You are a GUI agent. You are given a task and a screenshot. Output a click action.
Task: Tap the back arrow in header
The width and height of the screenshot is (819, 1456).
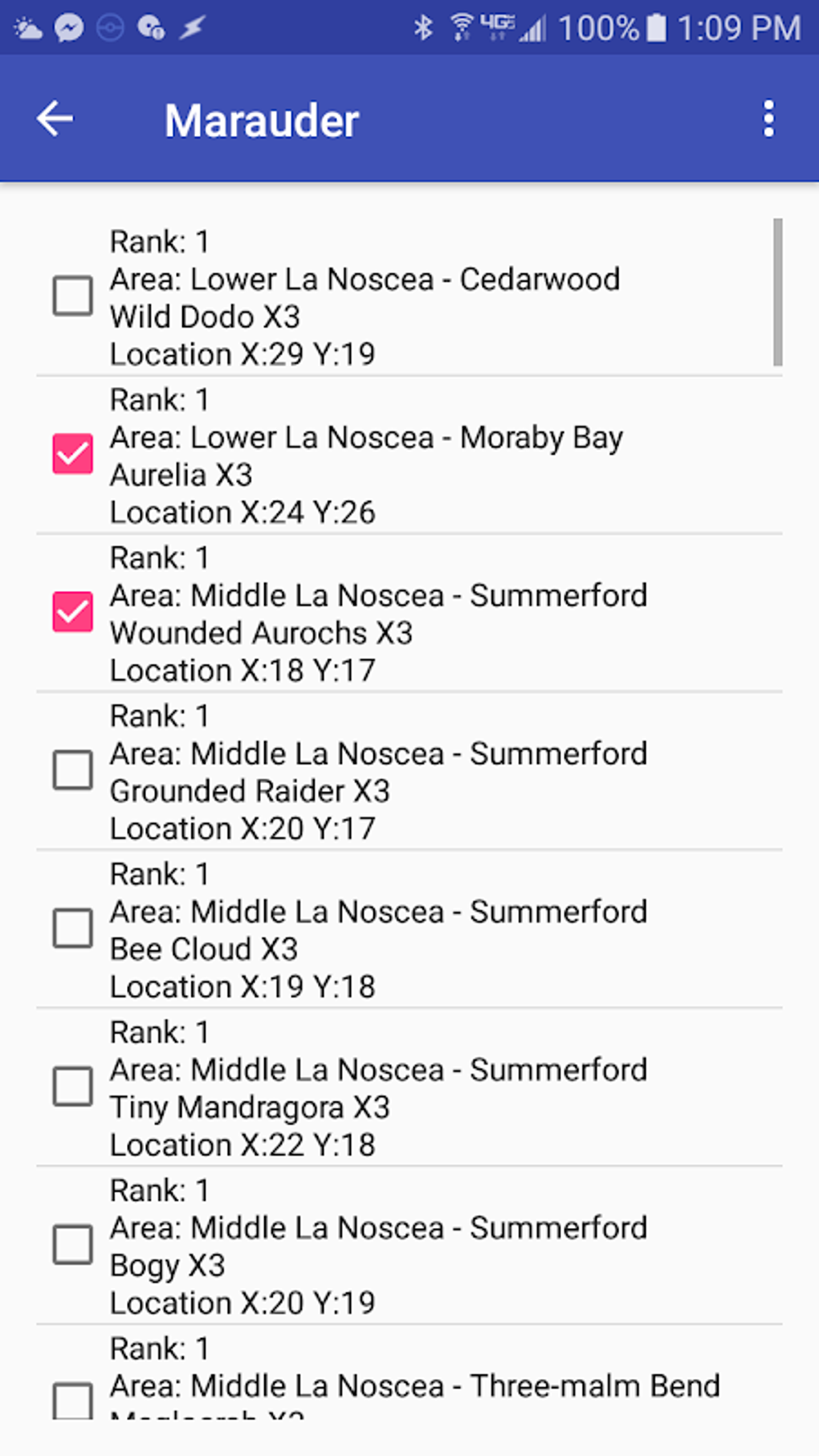[55, 120]
